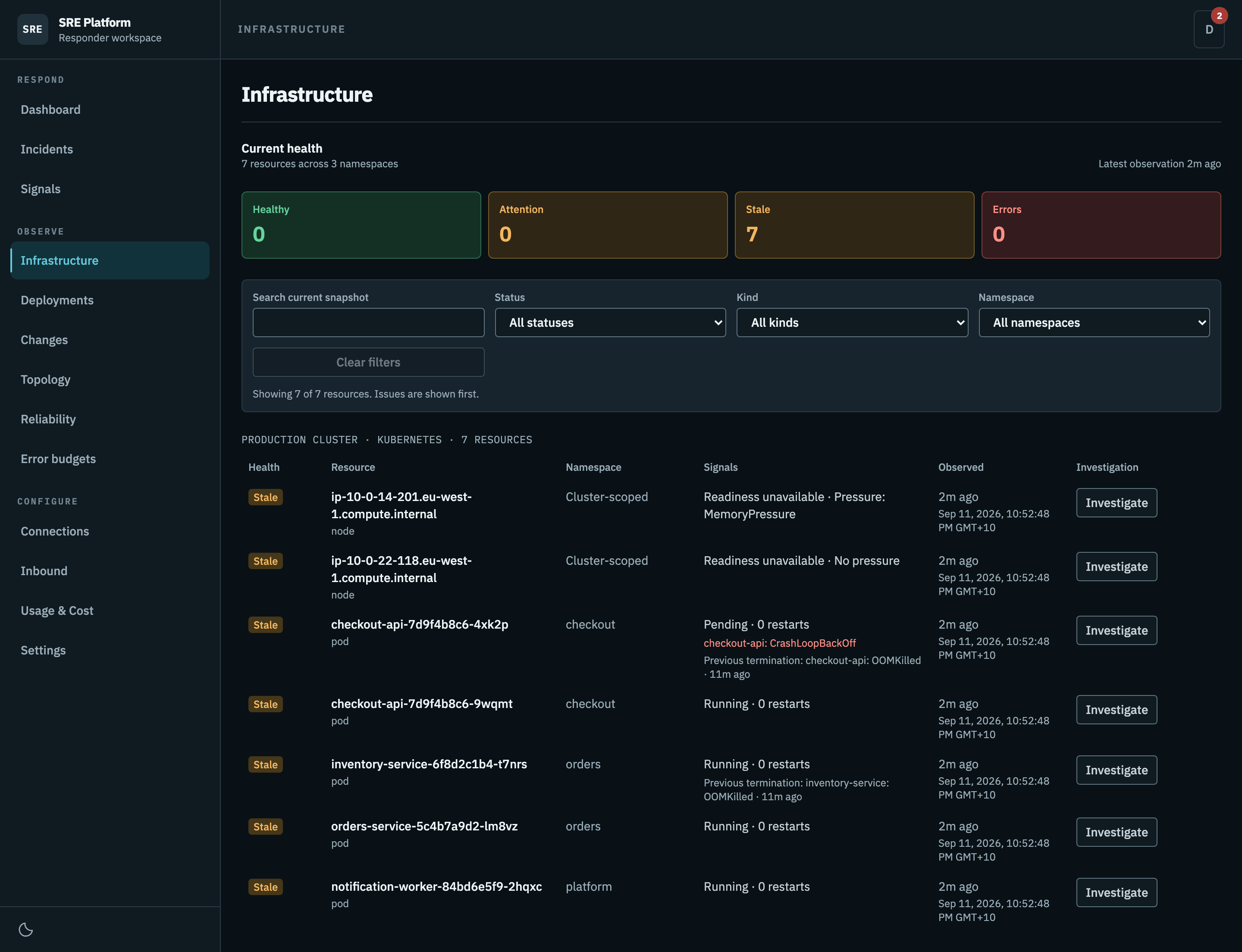The height and width of the screenshot is (952, 1242).
Task: Click the platform namespace cell
Action: 589,886
